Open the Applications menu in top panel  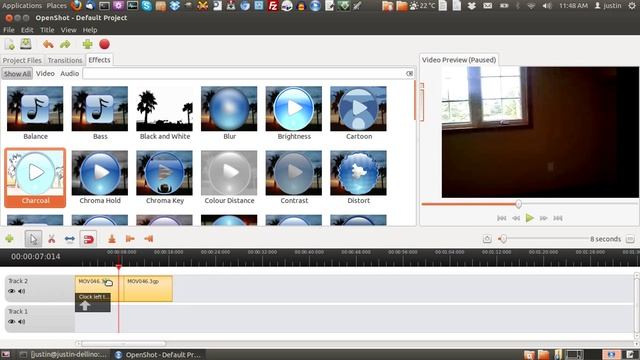click(22, 5)
